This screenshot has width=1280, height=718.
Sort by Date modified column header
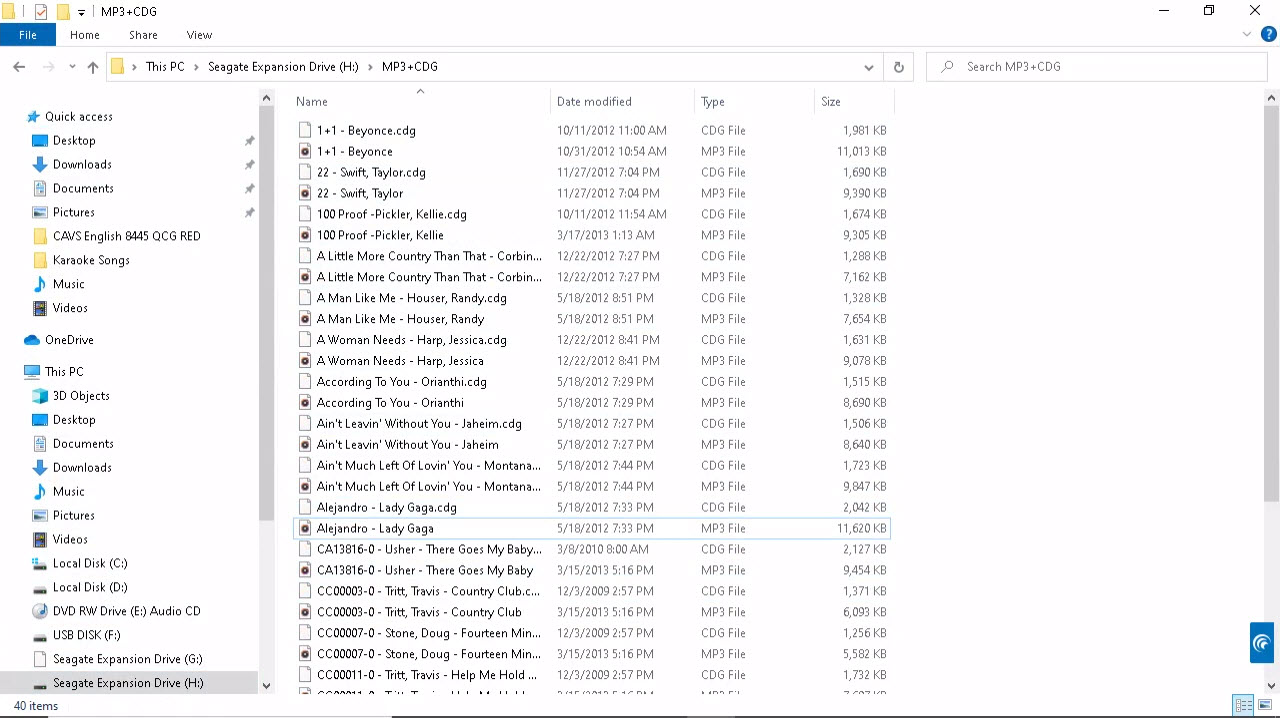(x=622, y=101)
